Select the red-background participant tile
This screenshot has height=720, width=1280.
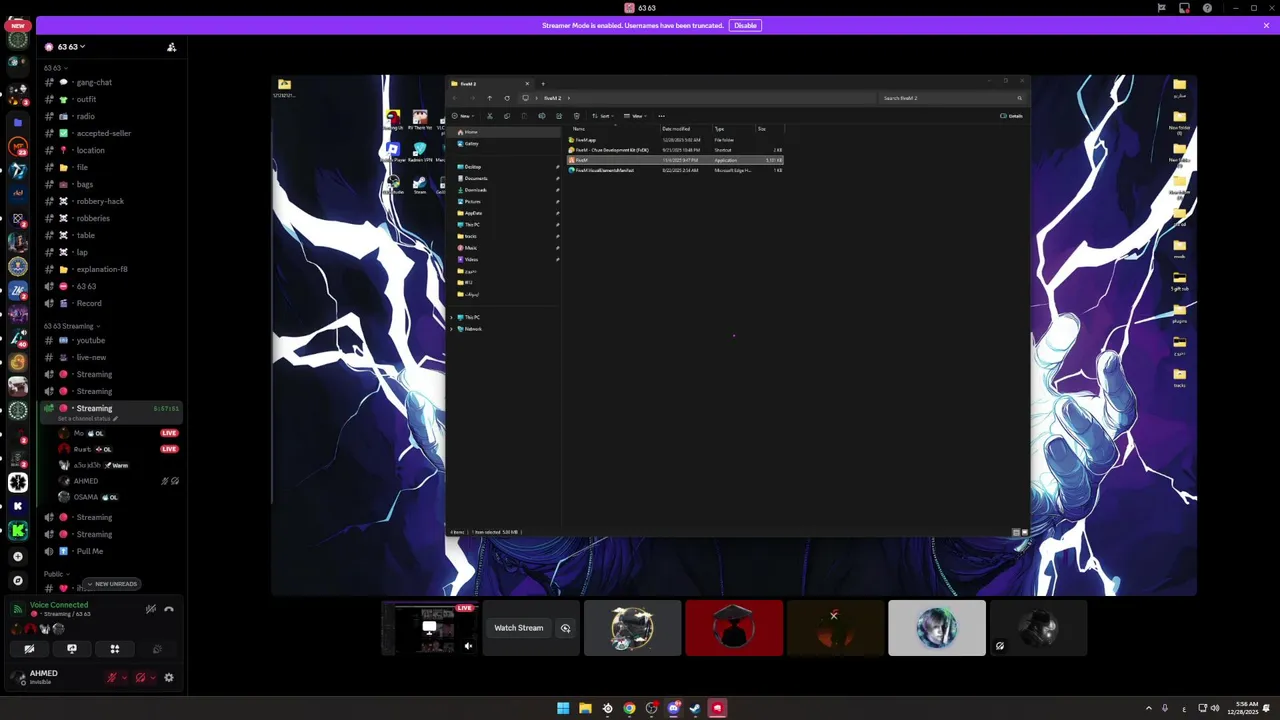734,628
